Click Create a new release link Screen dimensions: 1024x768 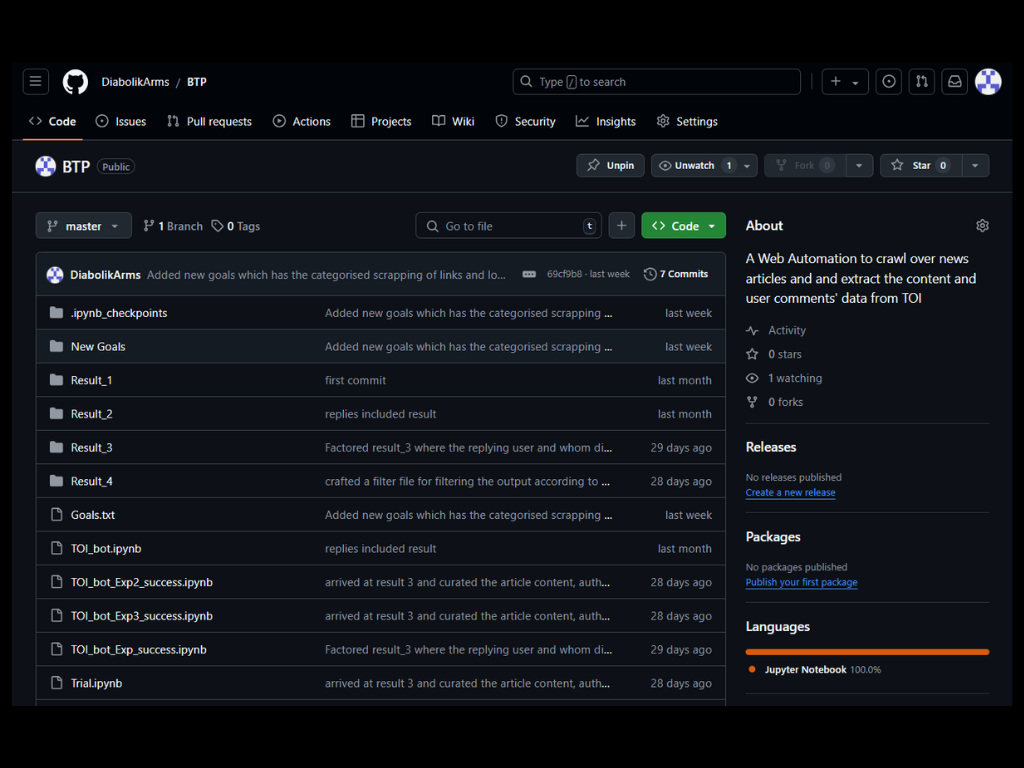pyautogui.click(x=790, y=492)
